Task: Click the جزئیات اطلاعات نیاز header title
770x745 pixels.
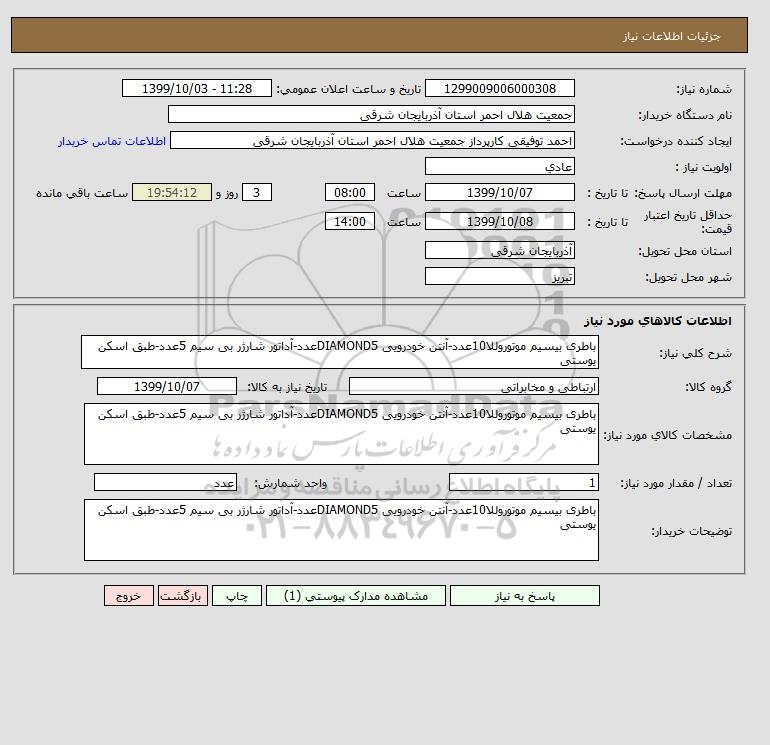Action: coord(671,36)
